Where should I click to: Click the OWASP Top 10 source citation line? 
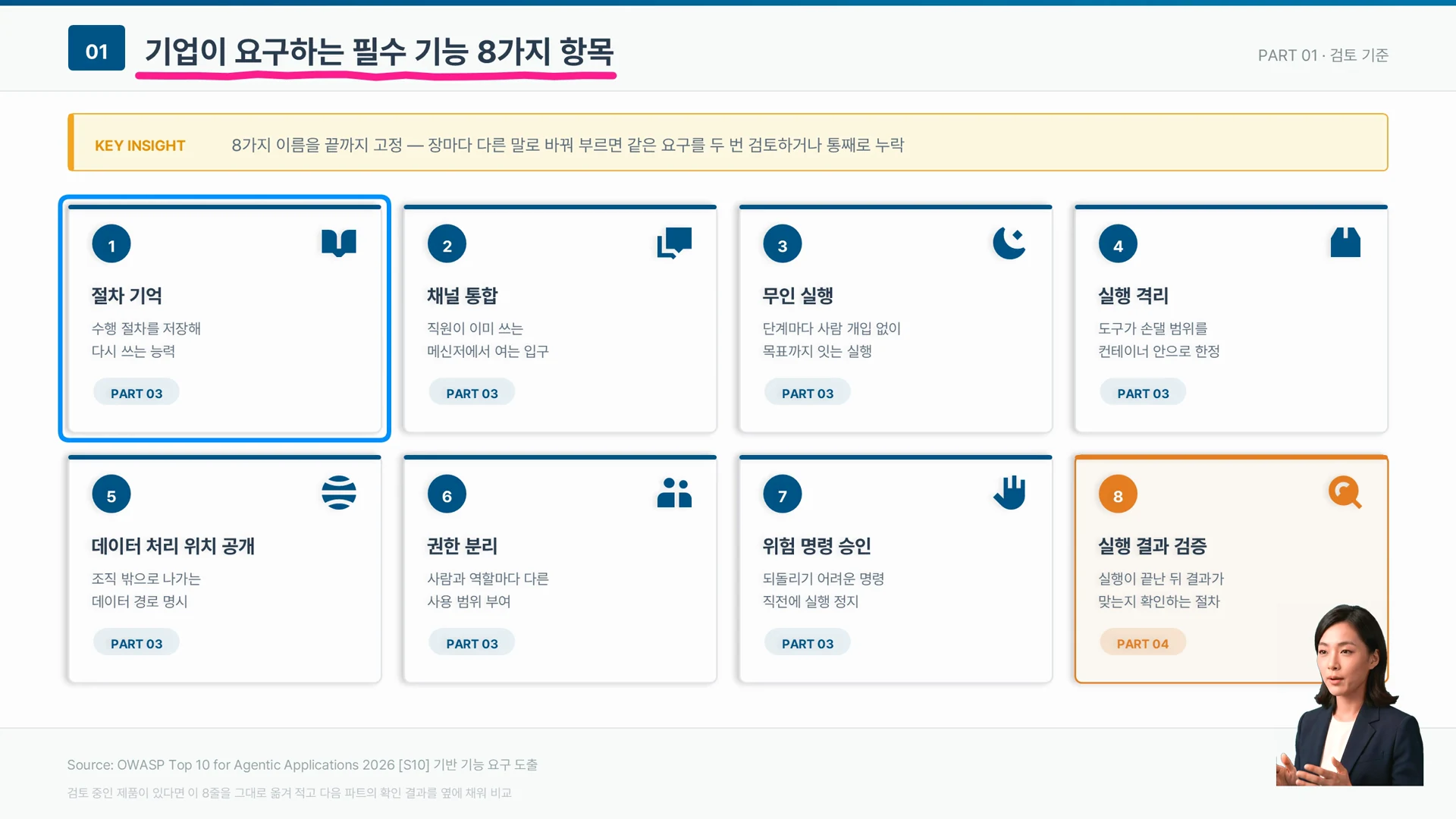302,764
